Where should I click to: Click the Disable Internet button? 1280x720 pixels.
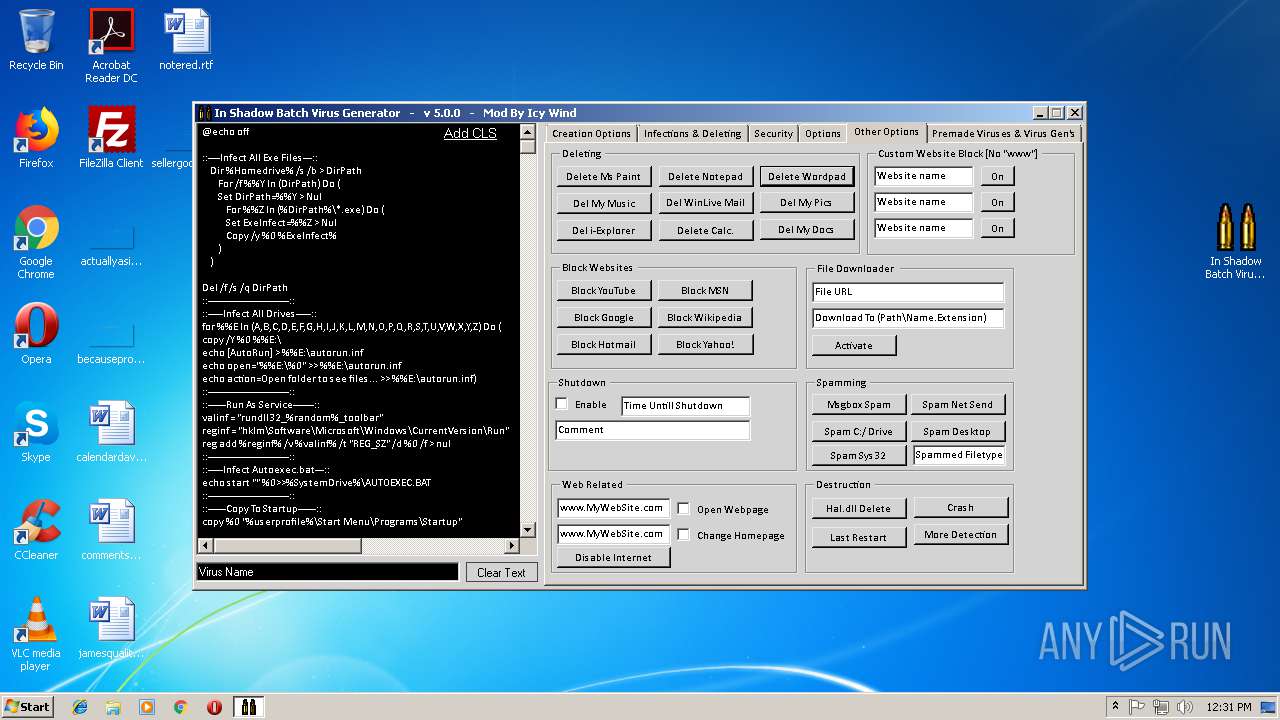pos(613,557)
